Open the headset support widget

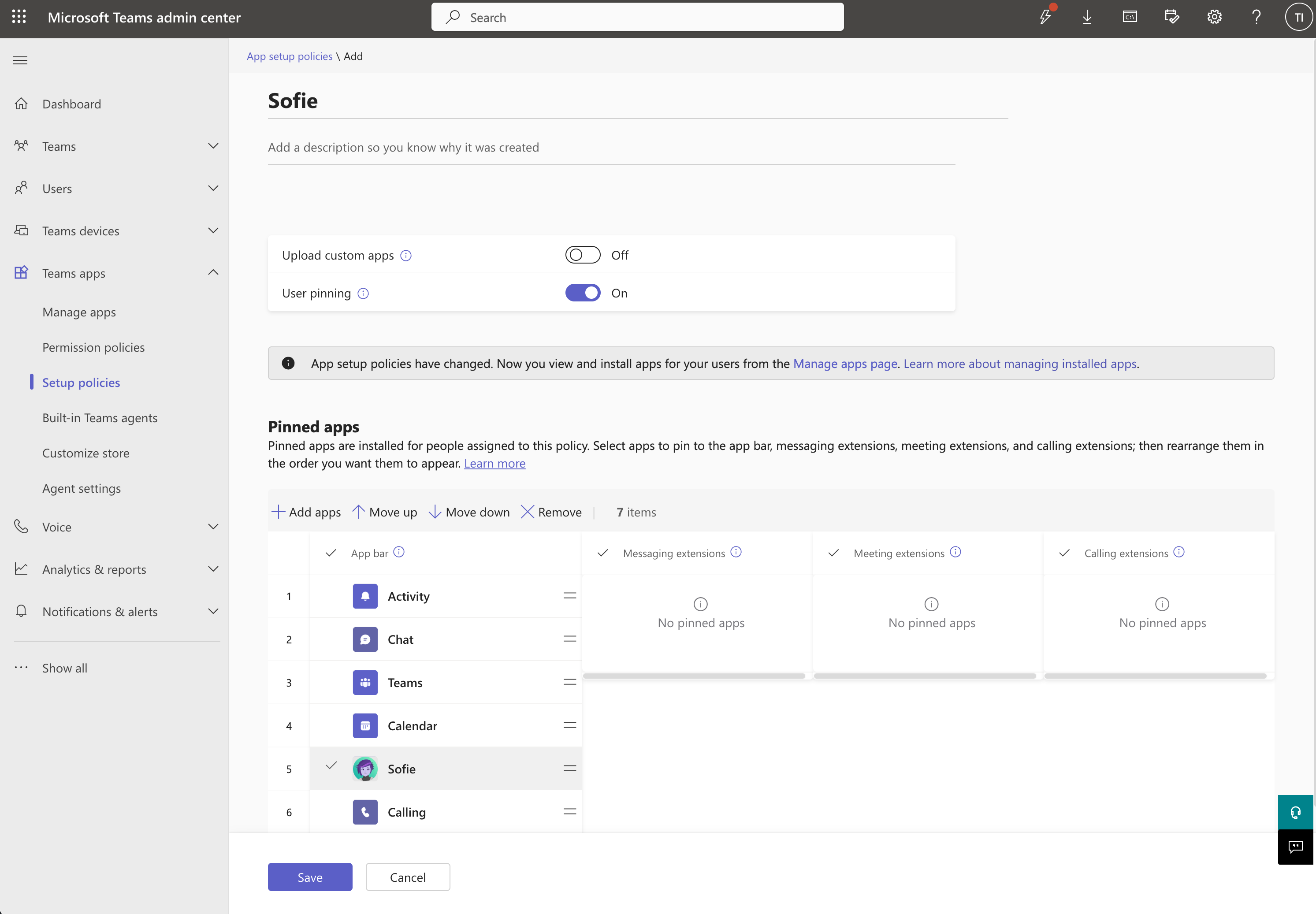pos(1295,812)
